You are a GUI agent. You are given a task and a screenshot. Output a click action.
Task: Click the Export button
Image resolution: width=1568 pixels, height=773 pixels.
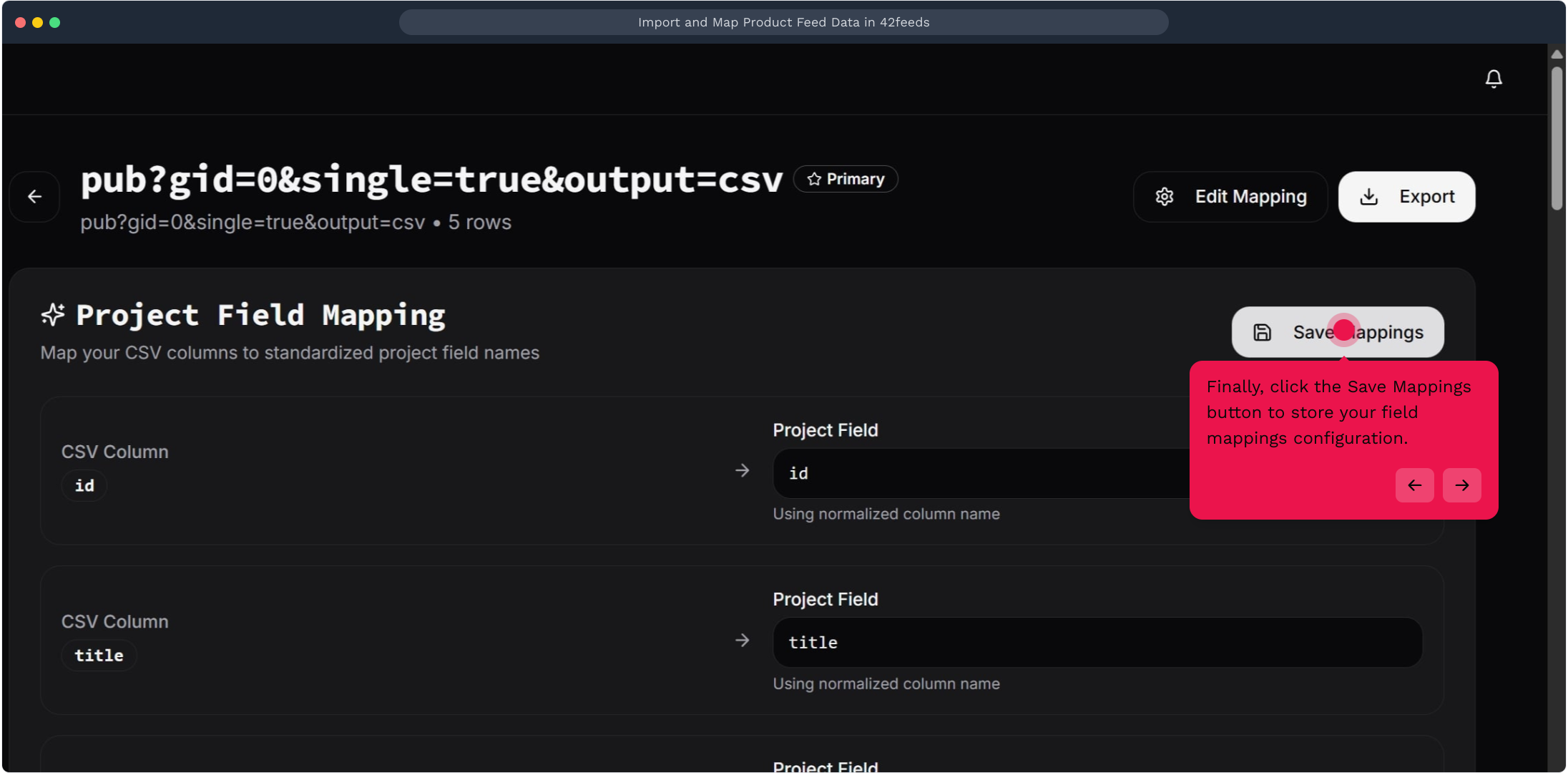tap(1406, 197)
